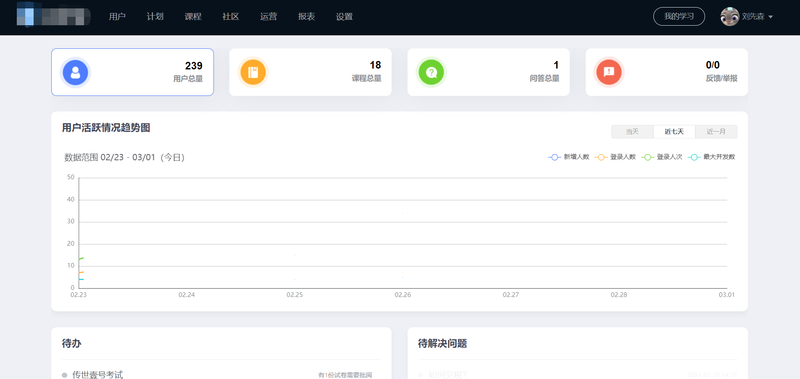This screenshot has width=800, height=379.
Task: Click the 18 course total count
Action: pyautogui.click(x=375, y=65)
